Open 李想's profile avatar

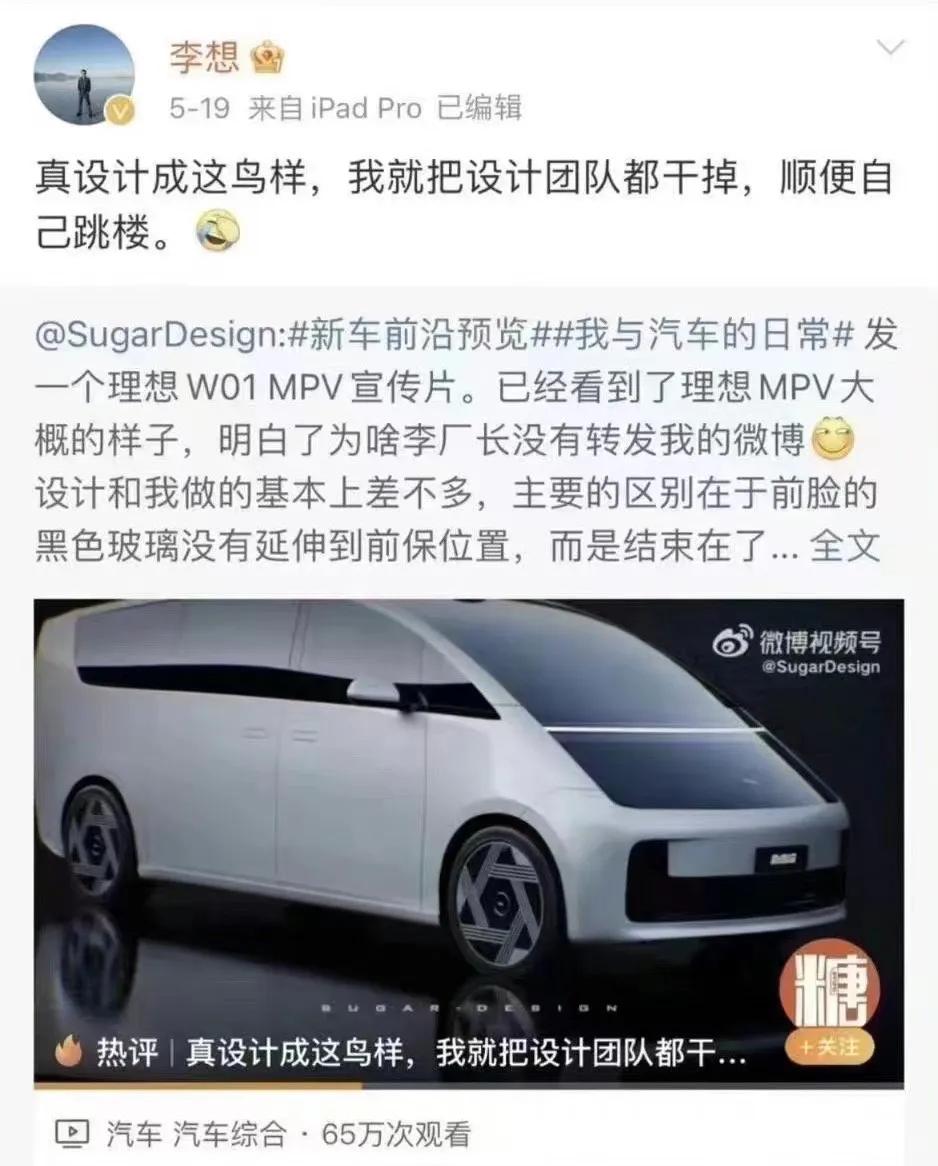pyautogui.click(x=84, y=74)
